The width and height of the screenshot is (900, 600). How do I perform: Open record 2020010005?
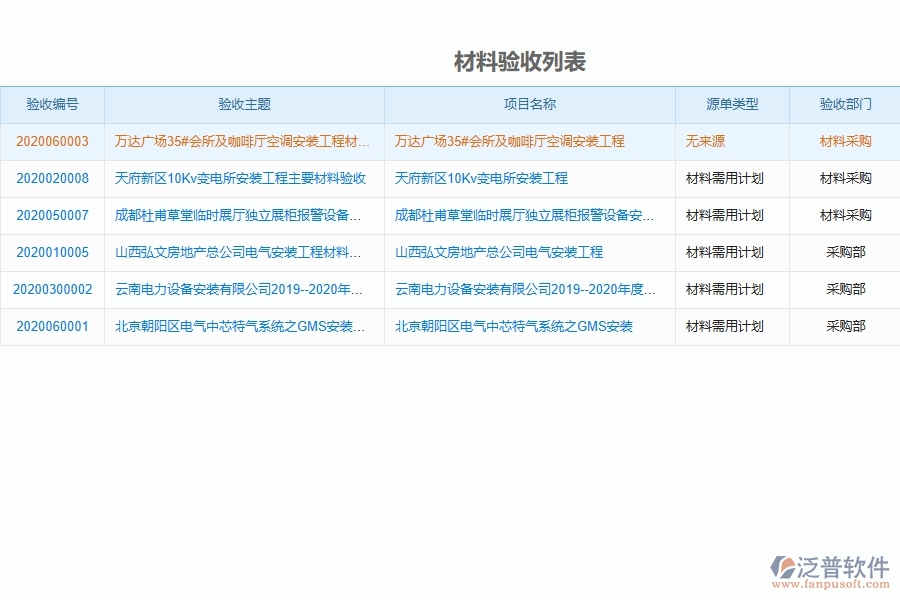[x=50, y=252]
